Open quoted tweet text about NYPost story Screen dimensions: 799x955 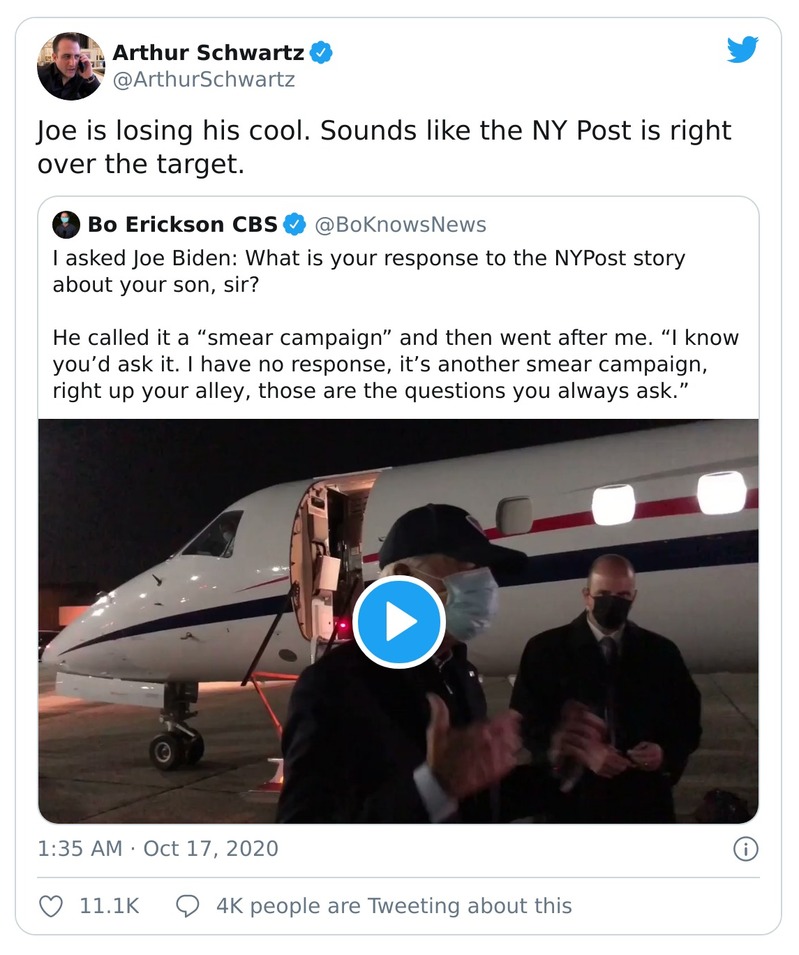tap(369, 271)
